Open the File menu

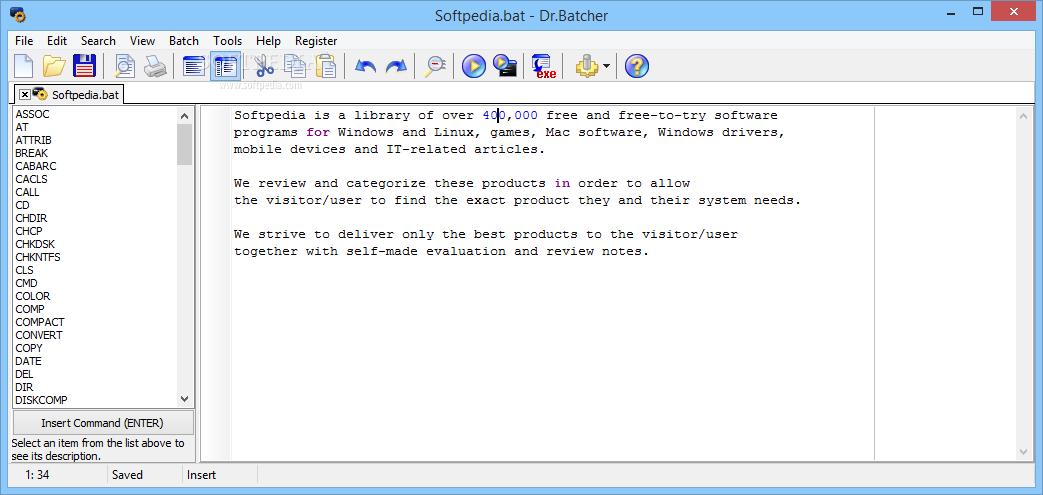click(24, 41)
